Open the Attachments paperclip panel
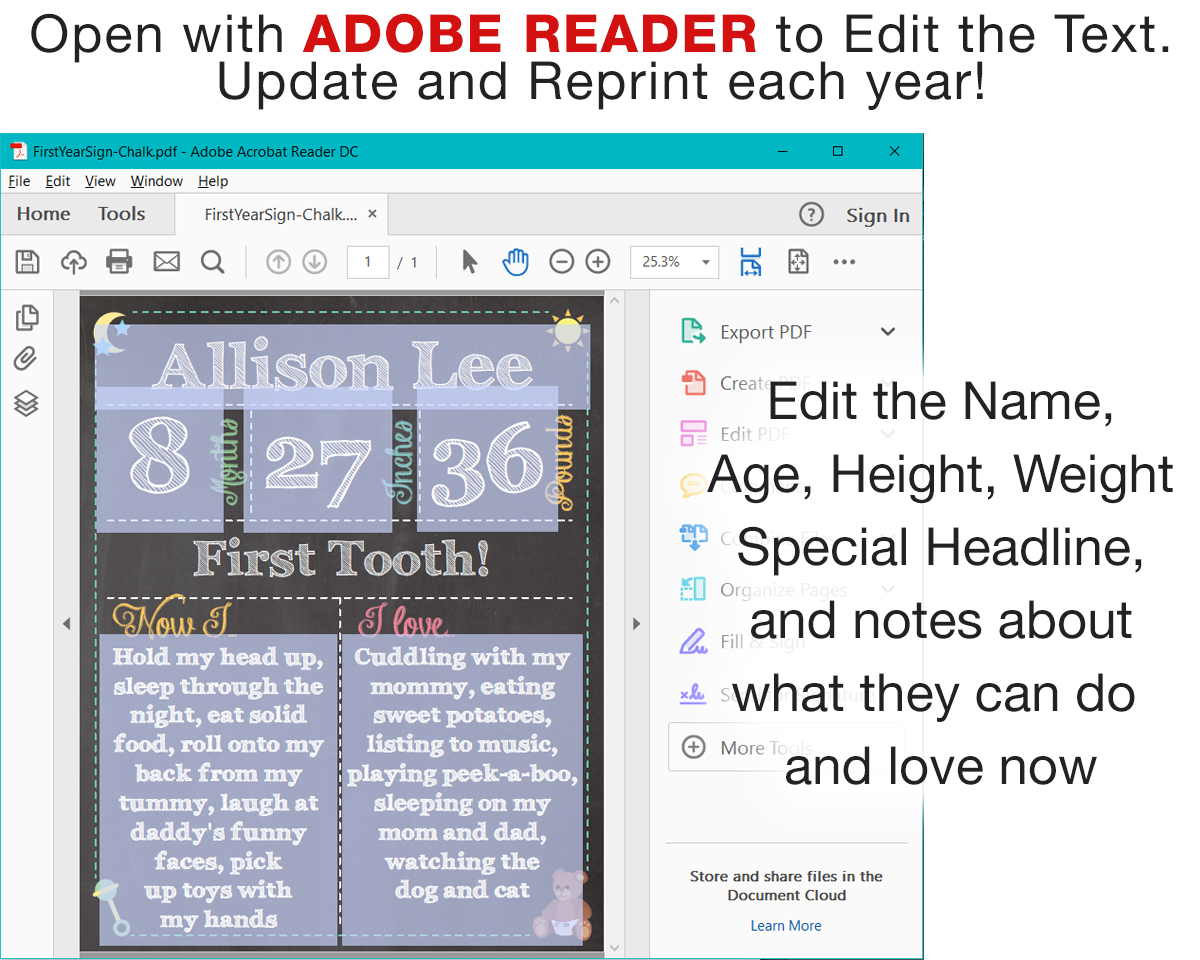This screenshot has width=1200, height=960. (27, 360)
